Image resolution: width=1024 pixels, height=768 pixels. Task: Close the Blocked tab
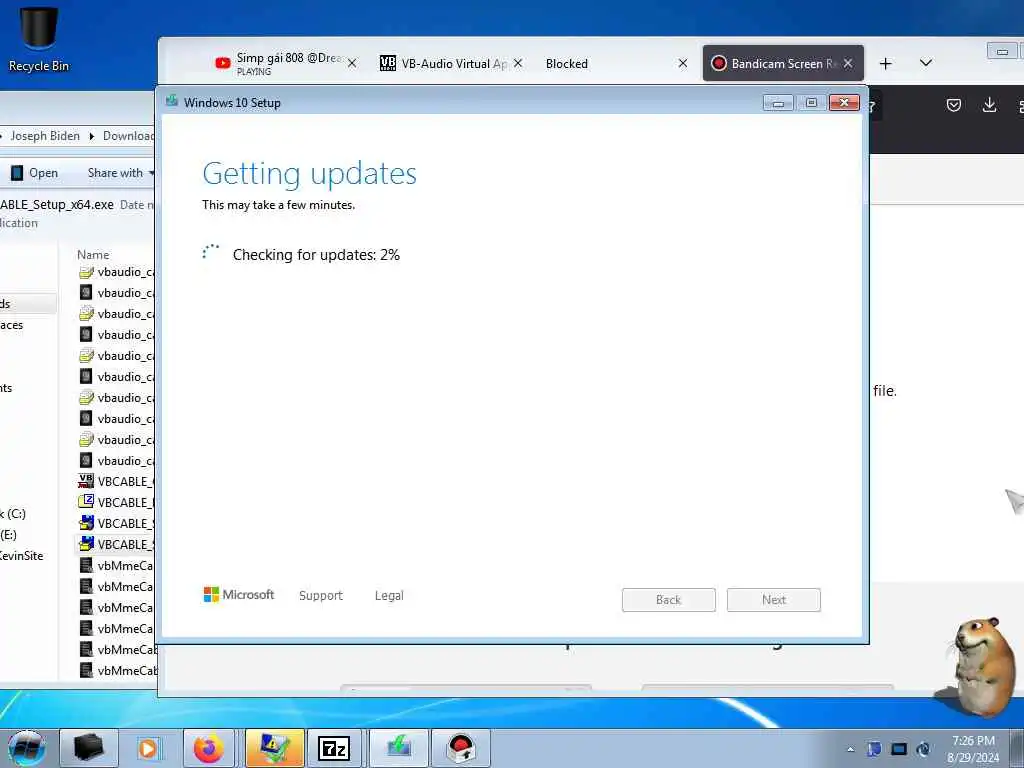click(x=682, y=63)
